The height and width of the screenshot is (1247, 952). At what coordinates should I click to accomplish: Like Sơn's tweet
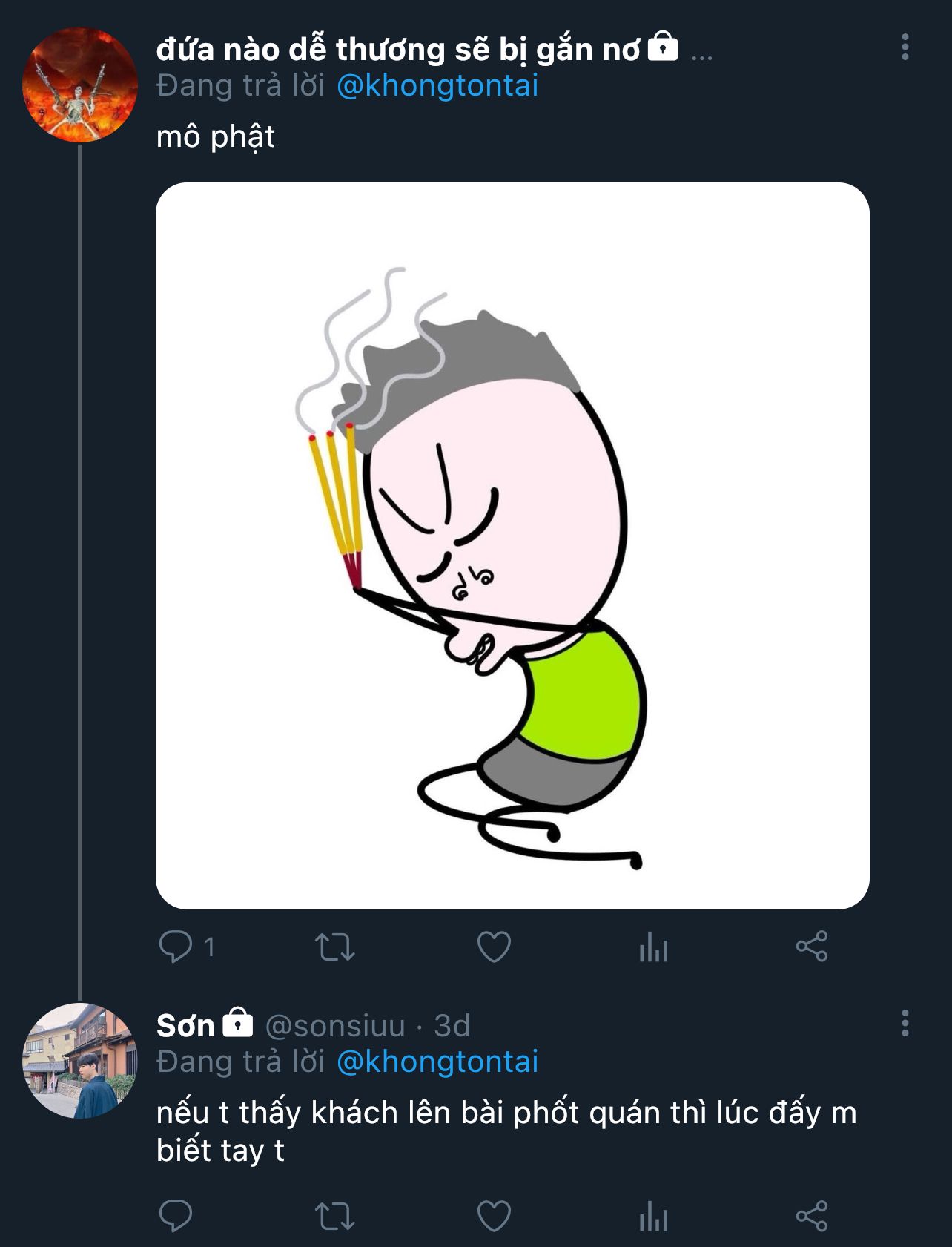(494, 1216)
